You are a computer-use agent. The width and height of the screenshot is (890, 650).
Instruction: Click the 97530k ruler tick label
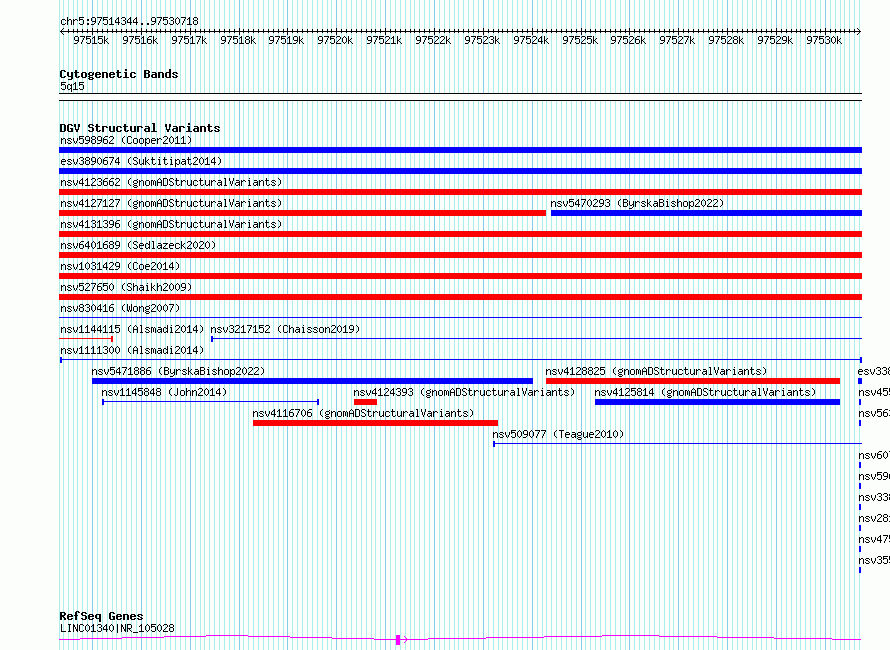tap(824, 40)
